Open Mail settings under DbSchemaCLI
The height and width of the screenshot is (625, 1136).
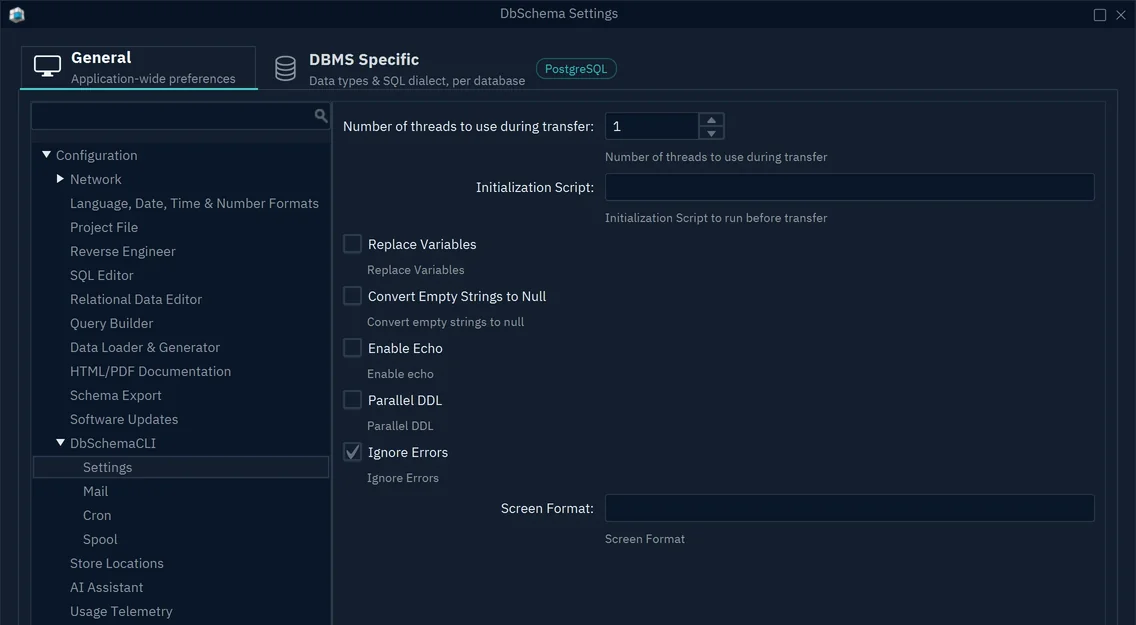[95, 491]
